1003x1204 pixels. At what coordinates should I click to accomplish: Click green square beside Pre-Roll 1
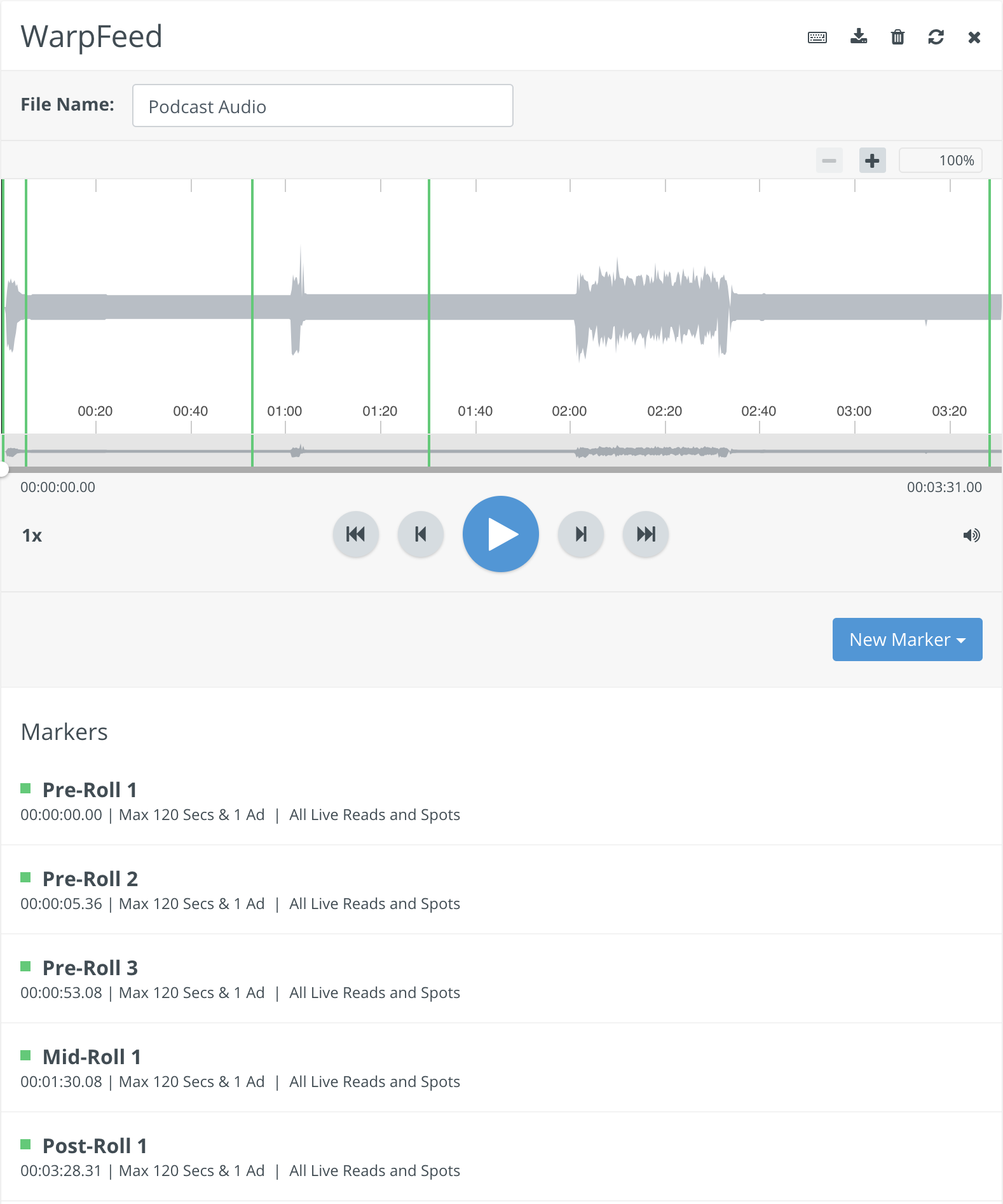click(25, 788)
